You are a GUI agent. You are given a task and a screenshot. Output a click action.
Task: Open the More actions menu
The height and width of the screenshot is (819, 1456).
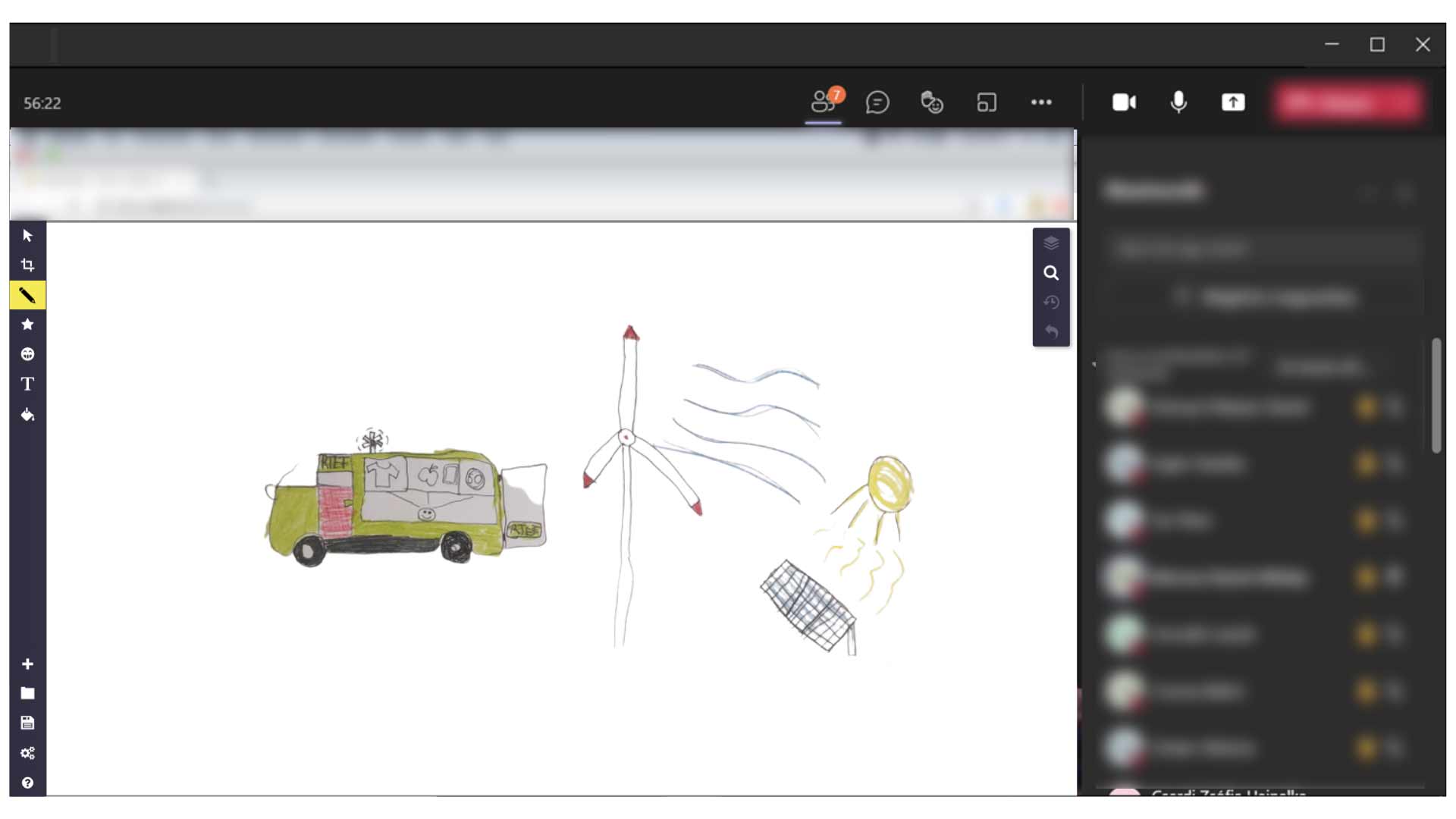coord(1042,102)
